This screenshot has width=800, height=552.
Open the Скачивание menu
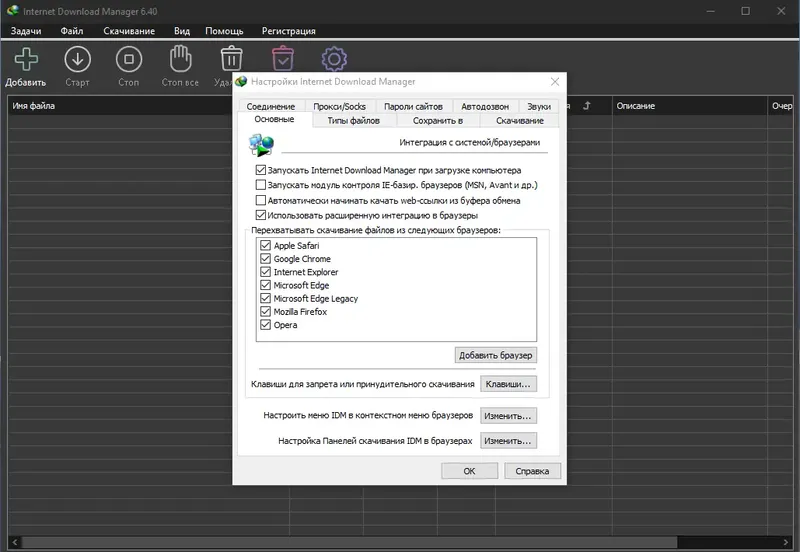129,31
